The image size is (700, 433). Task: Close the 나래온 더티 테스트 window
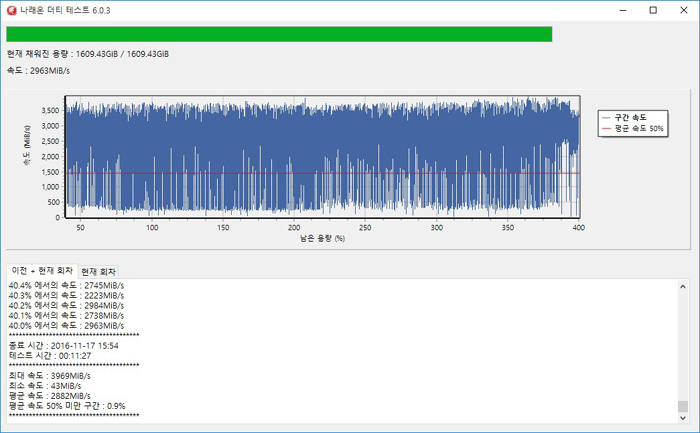(683, 10)
